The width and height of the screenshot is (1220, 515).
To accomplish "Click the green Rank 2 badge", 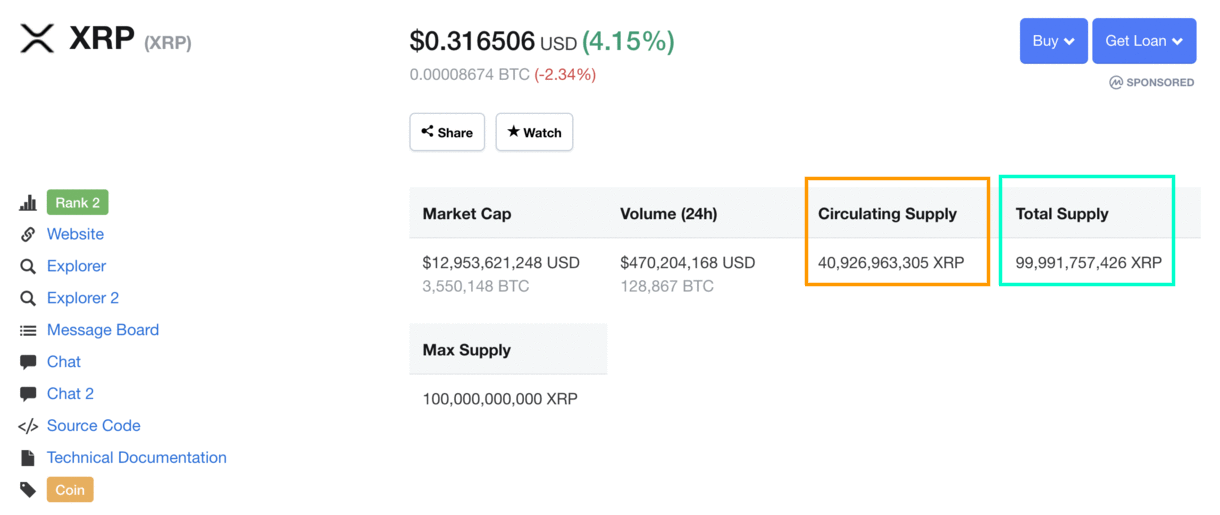I will point(77,203).
